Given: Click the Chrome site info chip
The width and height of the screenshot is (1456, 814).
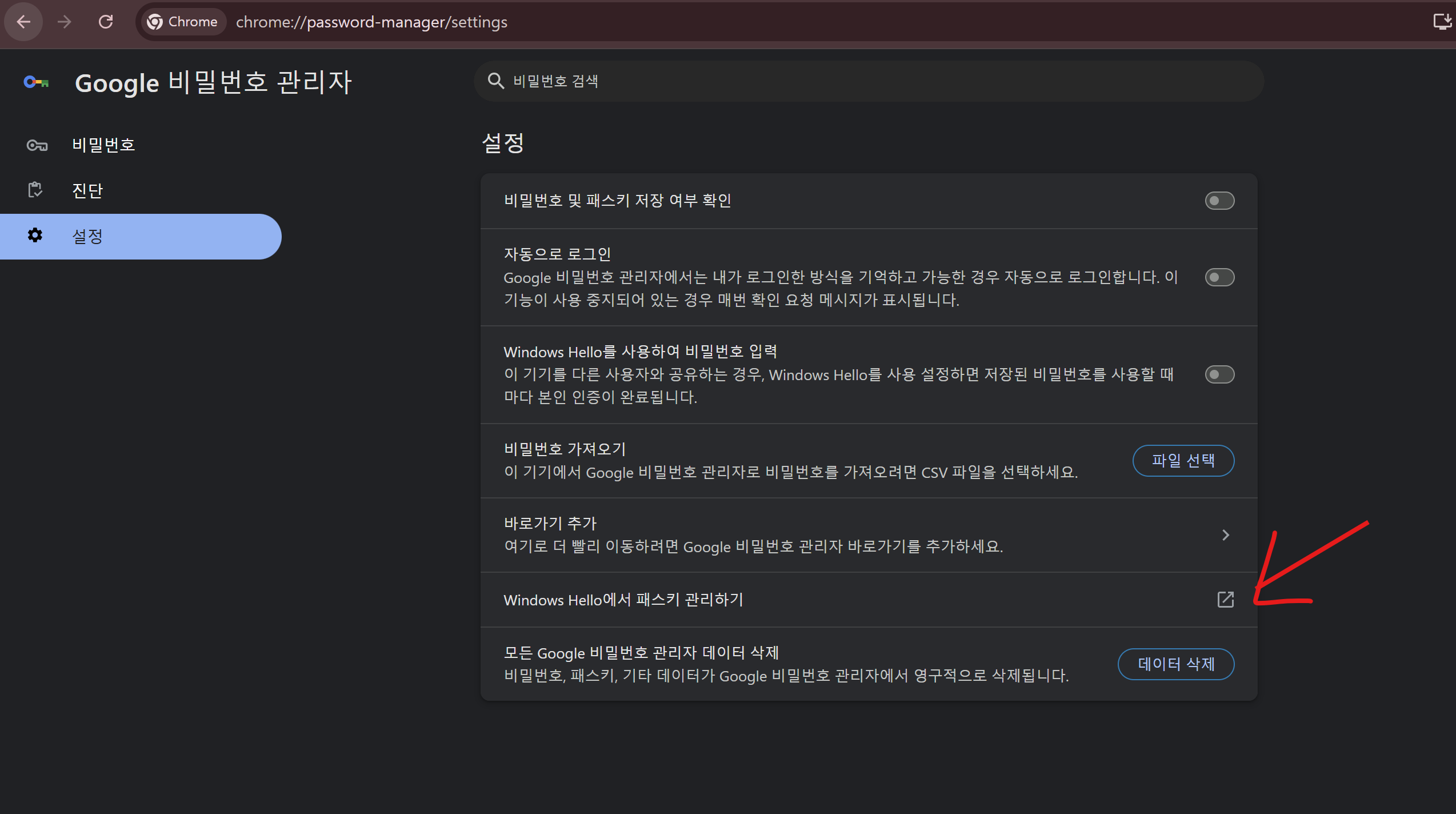Looking at the screenshot, I should (183, 22).
